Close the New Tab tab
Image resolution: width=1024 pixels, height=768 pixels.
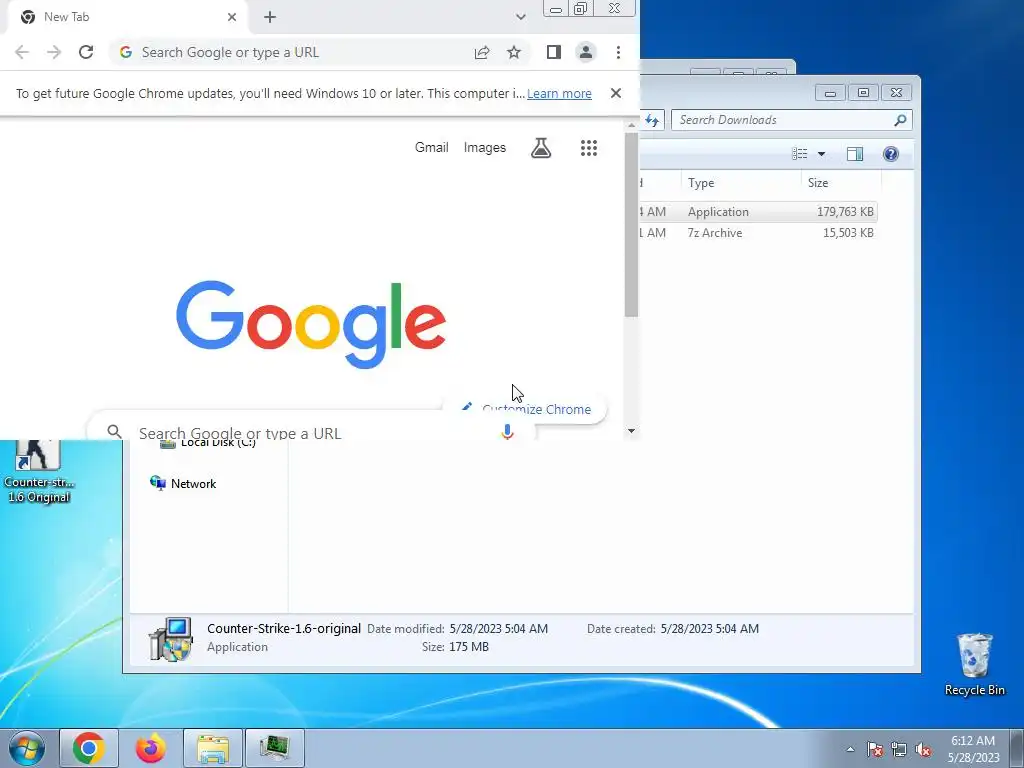pos(232,17)
